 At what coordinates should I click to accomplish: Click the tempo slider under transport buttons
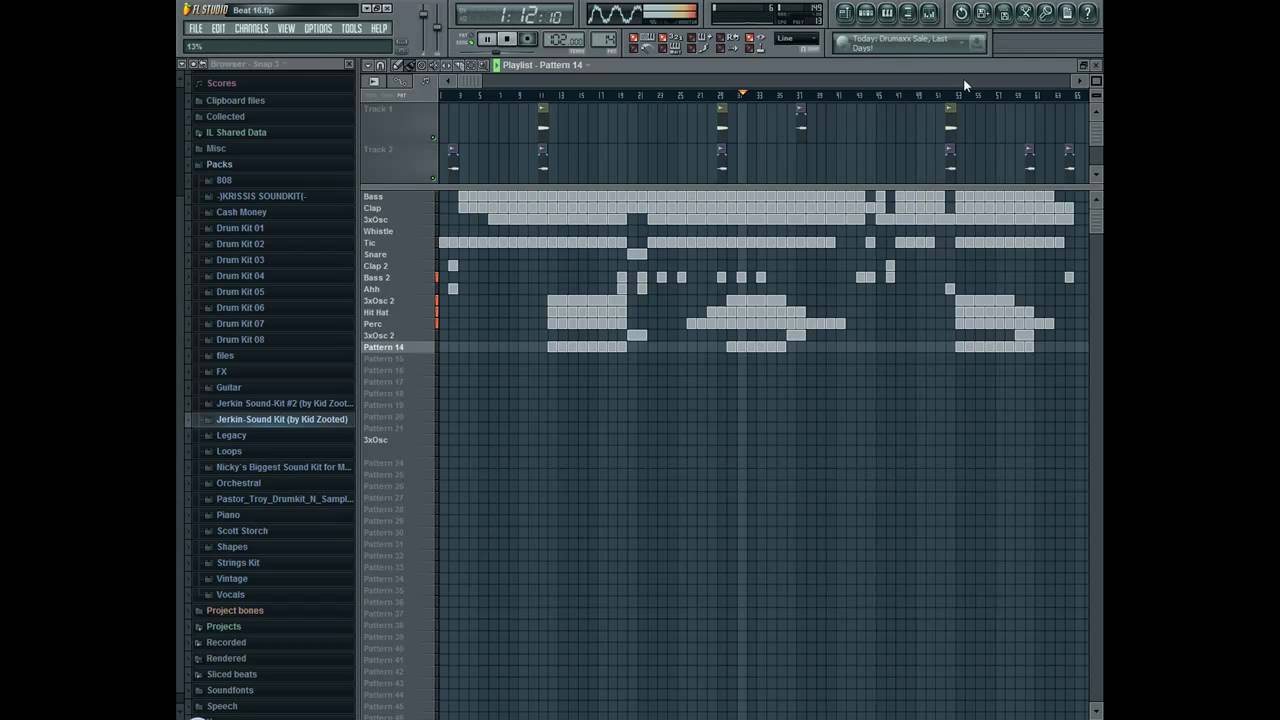point(496,52)
